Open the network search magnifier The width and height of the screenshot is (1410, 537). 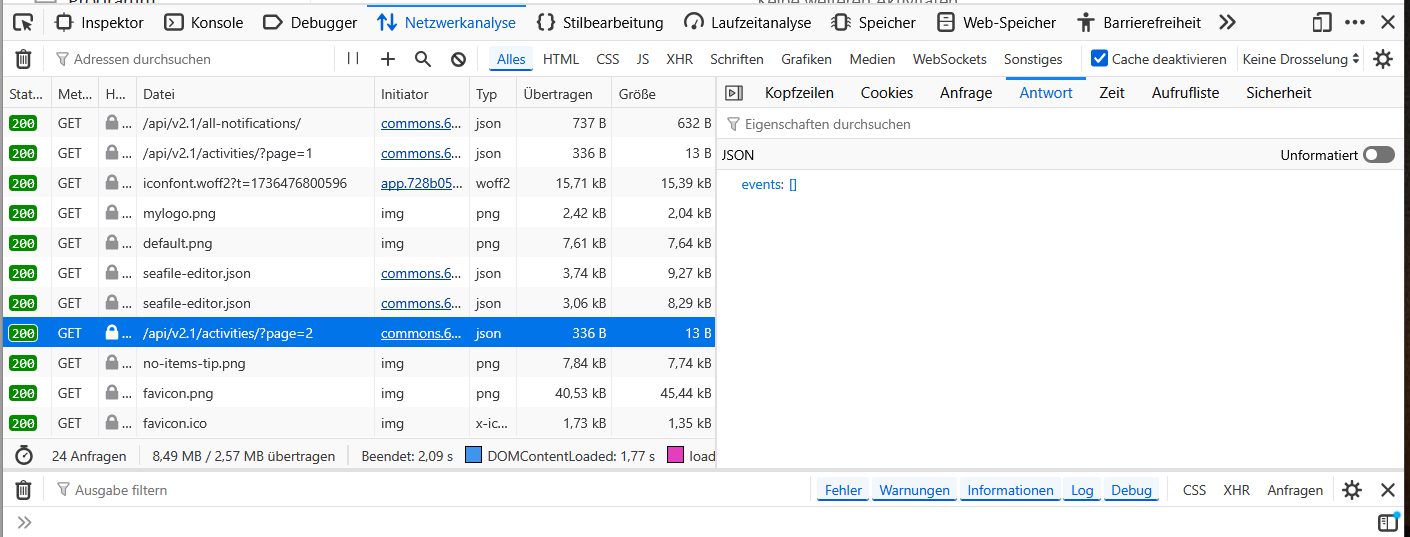[423, 59]
